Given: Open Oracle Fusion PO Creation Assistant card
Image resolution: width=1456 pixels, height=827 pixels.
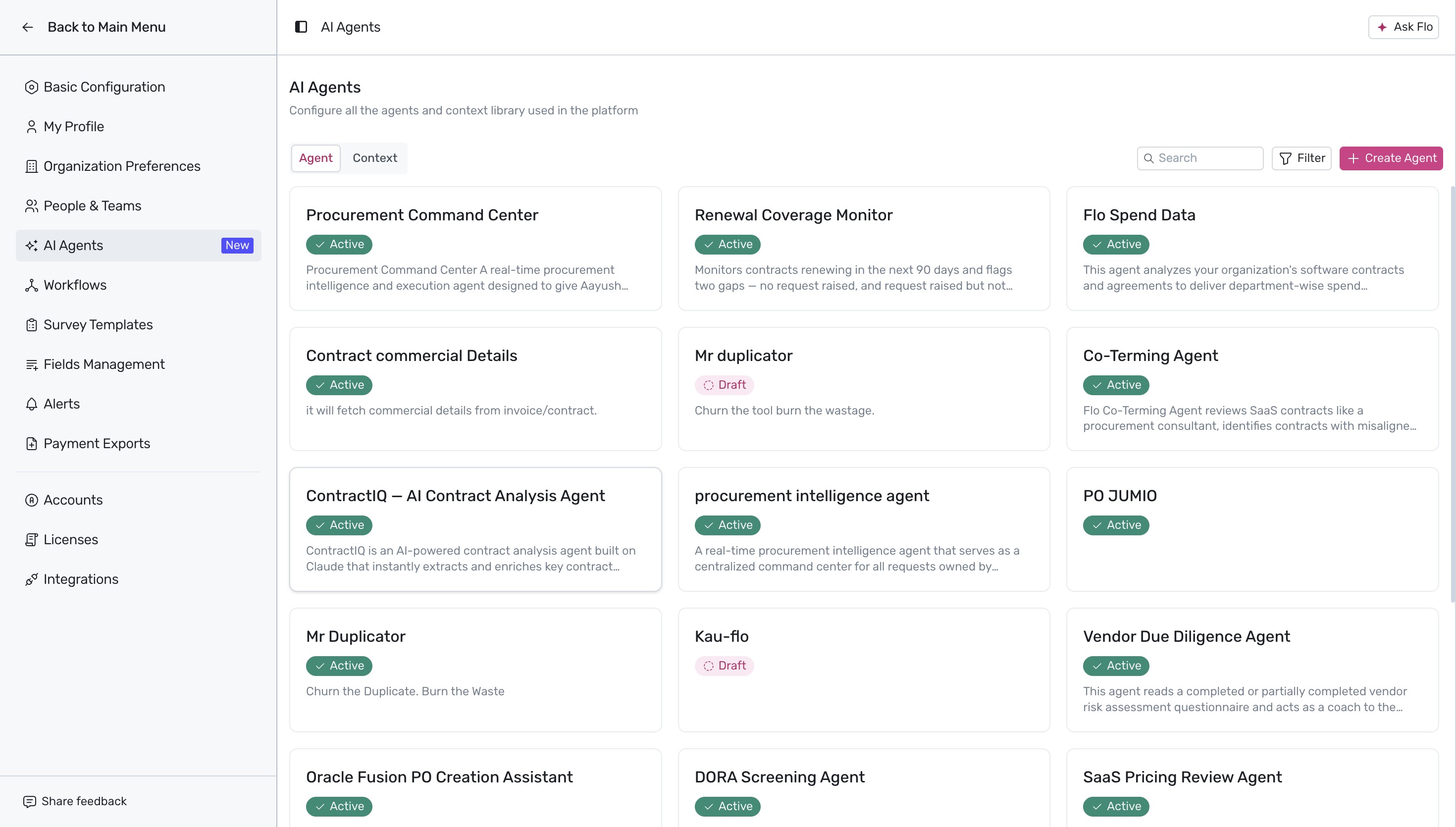Looking at the screenshot, I should (x=475, y=788).
